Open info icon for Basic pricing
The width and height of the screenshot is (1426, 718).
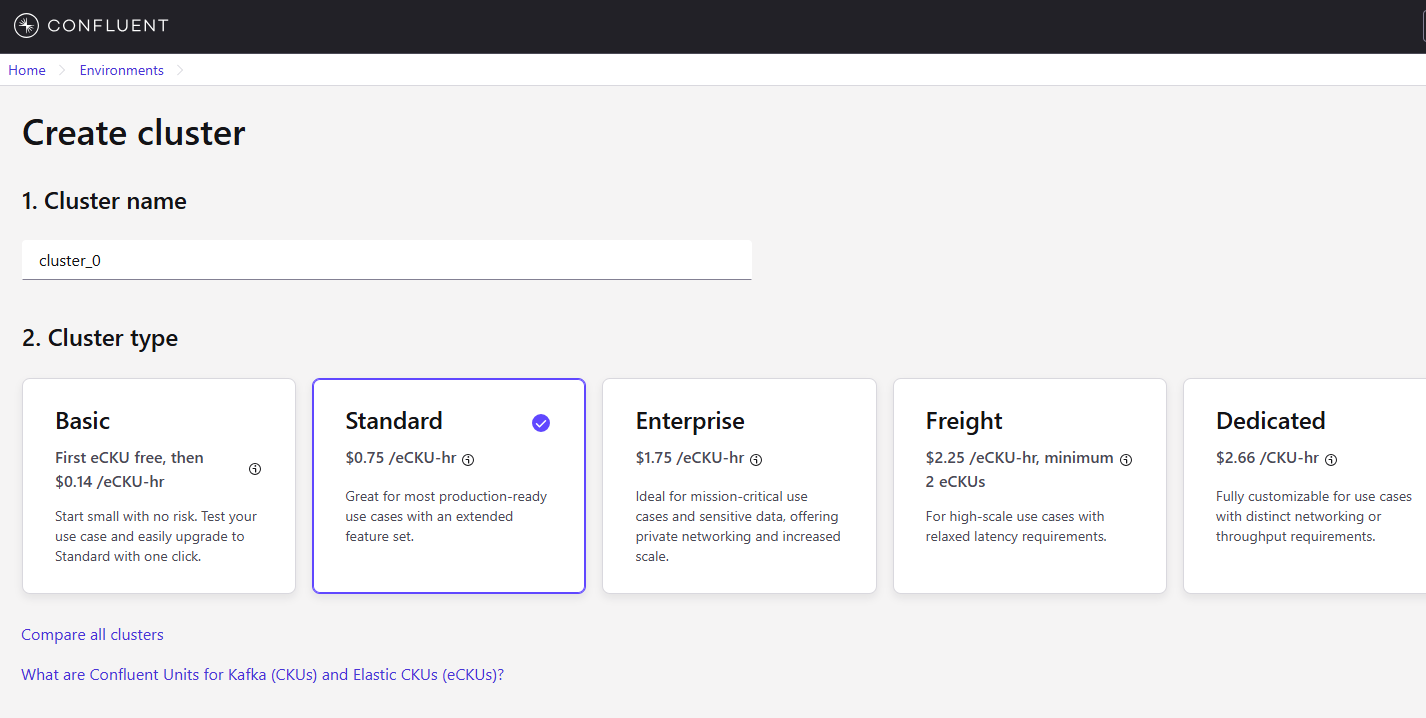(x=255, y=469)
